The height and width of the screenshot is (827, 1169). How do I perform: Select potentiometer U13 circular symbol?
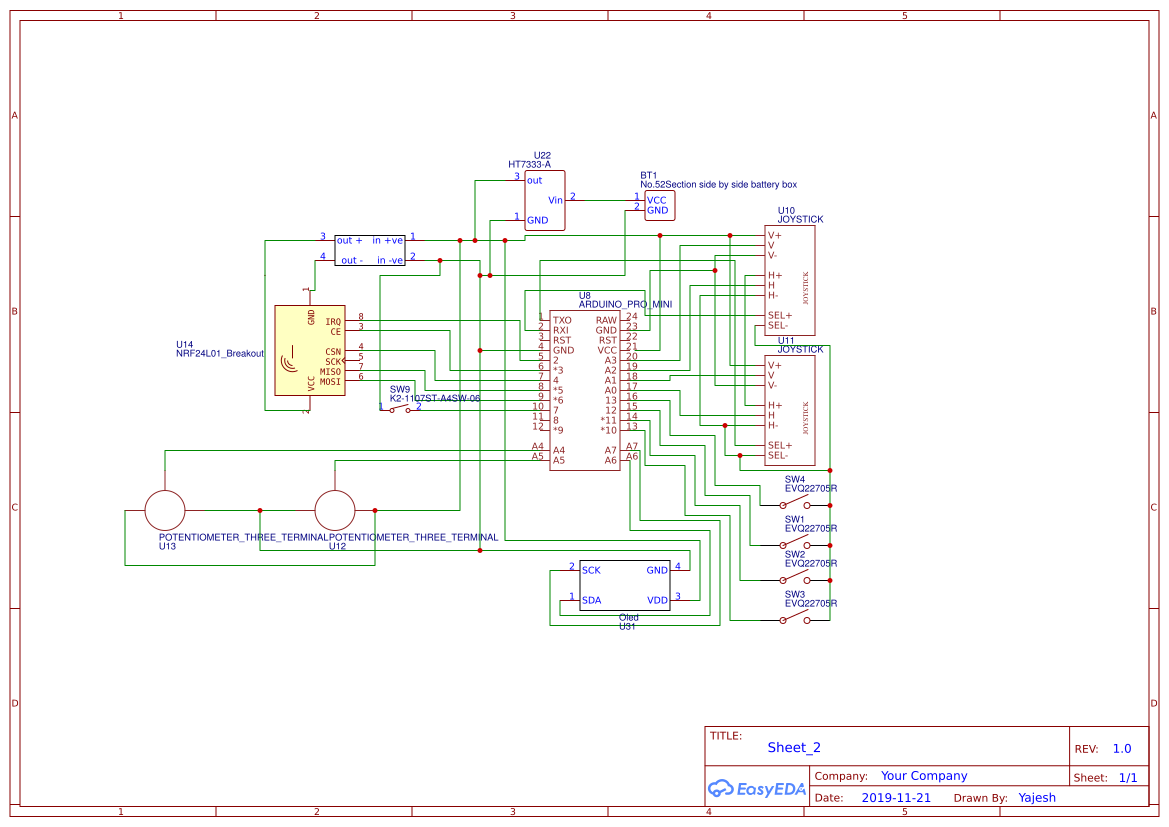coord(165,510)
